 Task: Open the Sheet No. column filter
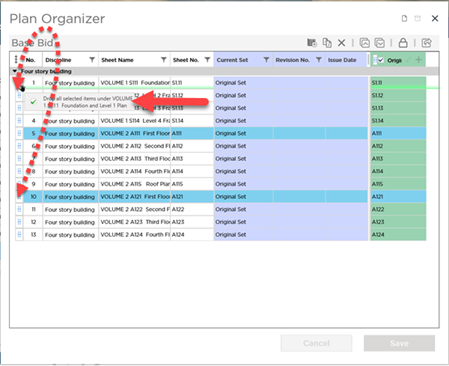point(207,60)
